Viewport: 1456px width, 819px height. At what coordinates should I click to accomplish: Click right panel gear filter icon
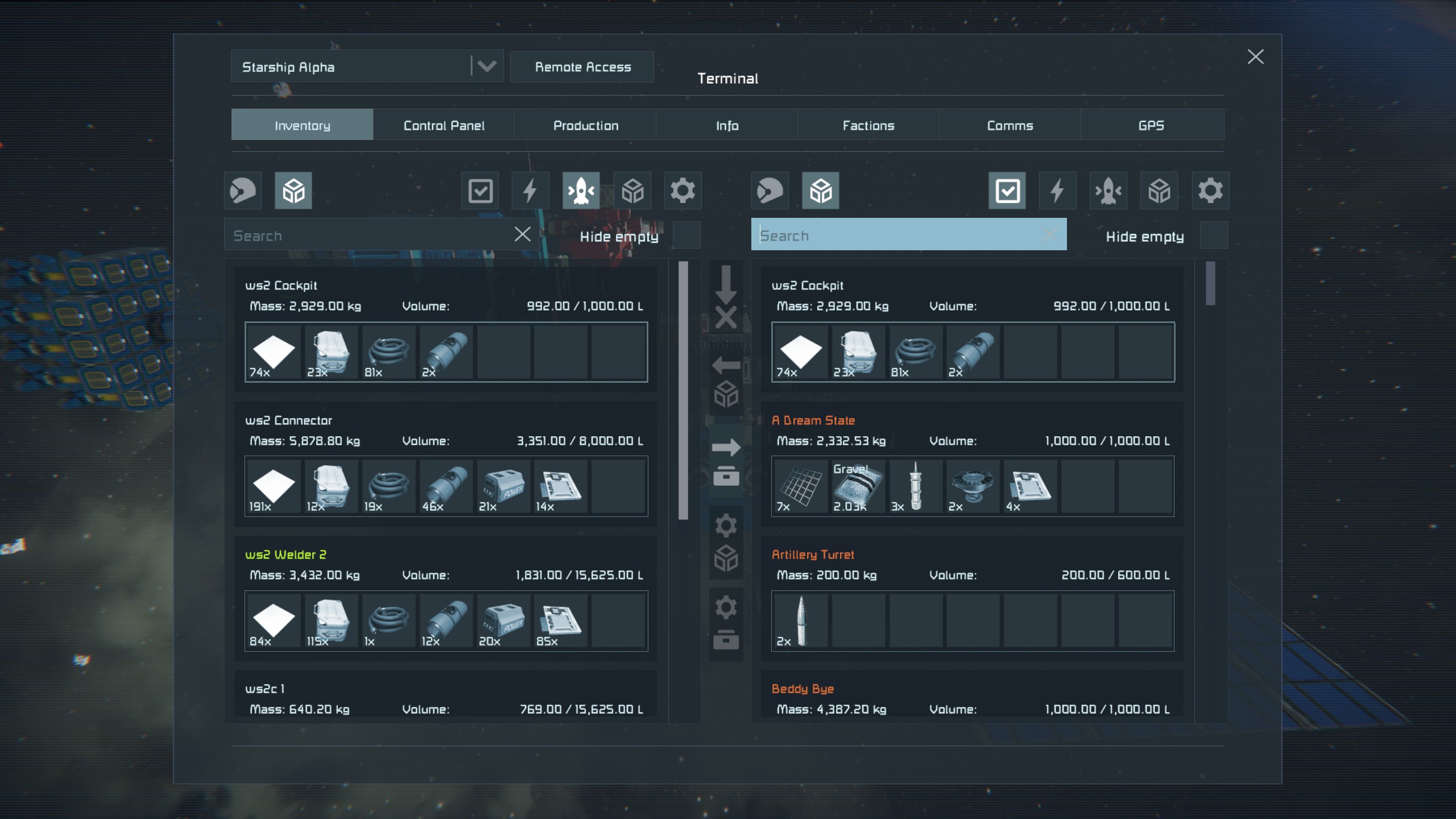tap(1210, 191)
